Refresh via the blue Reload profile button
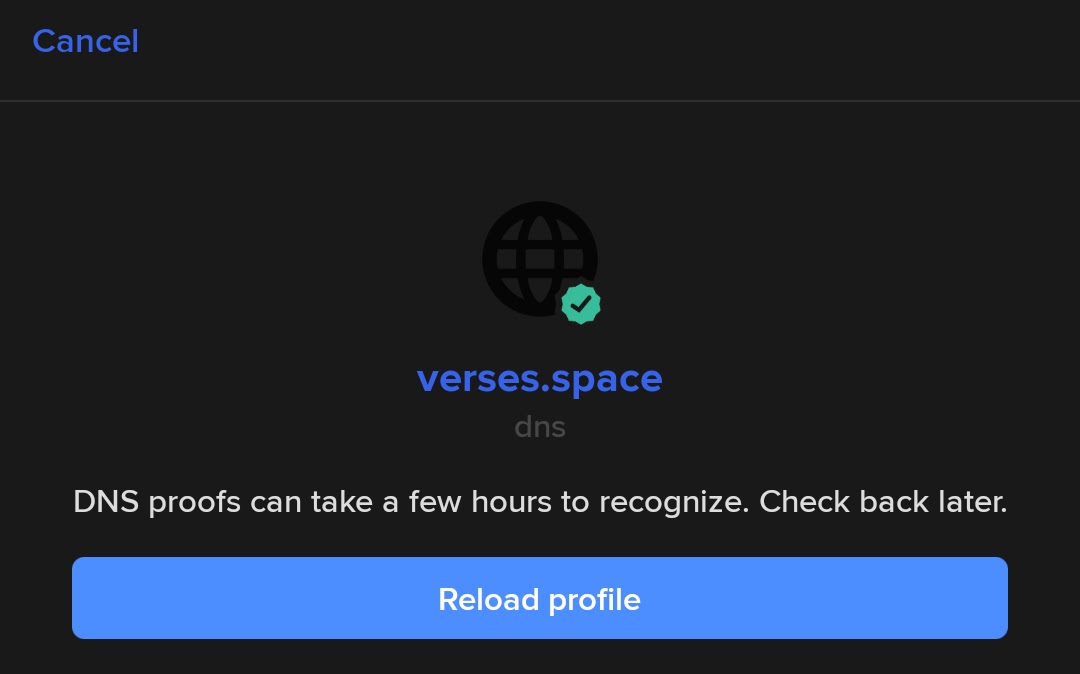 (x=539, y=598)
